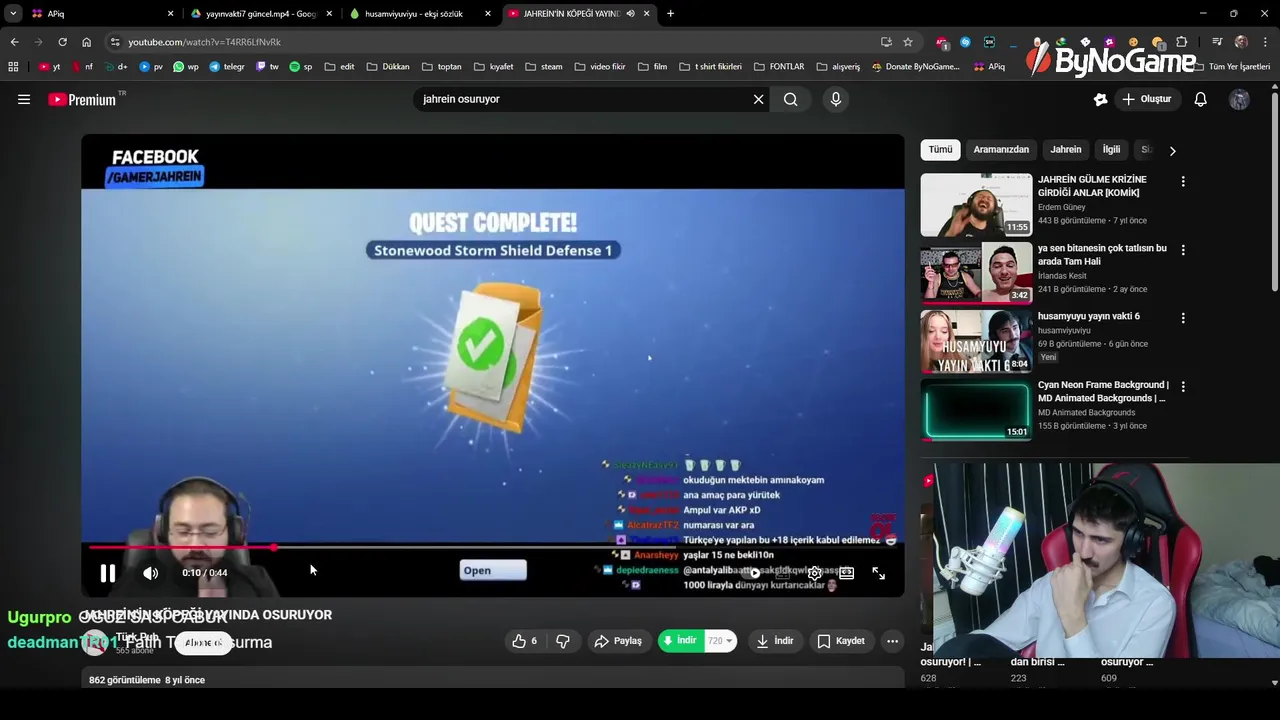The height and width of the screenshot is (720, 1280).
Task: Open options for JAHREİN GÜLME KRİZİNE video
Action: (1183, 182)
